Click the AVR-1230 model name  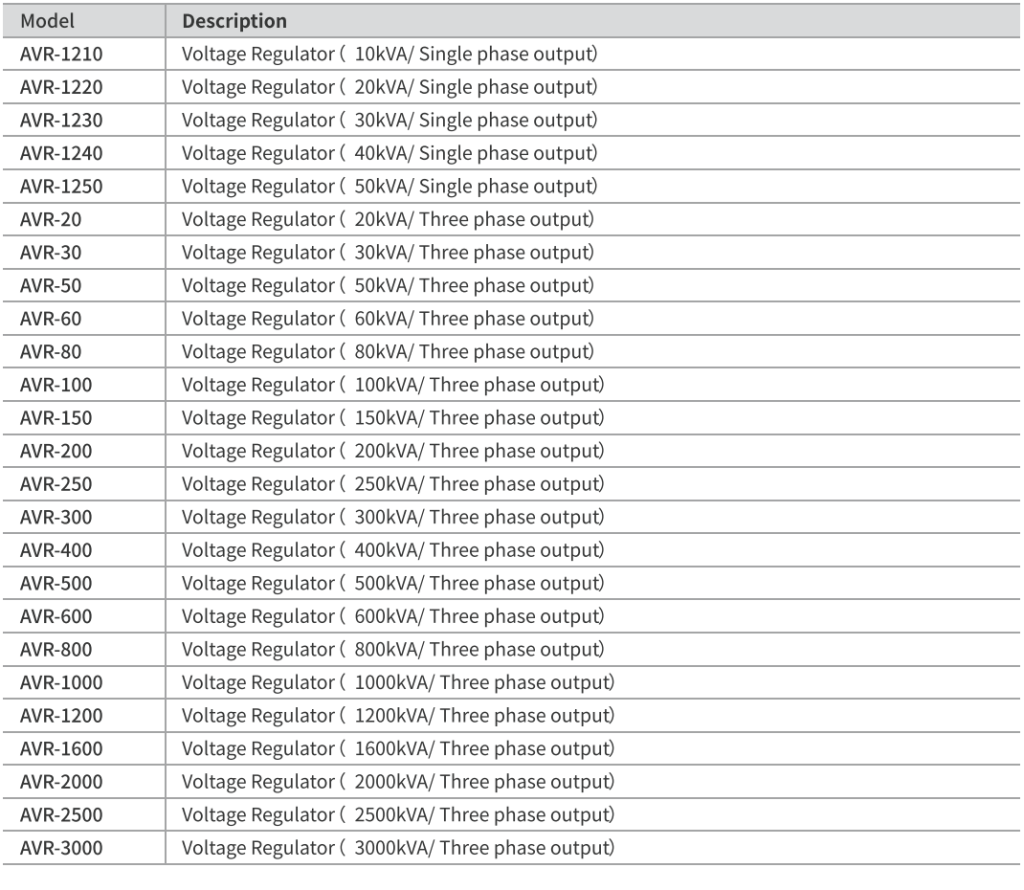61,120
